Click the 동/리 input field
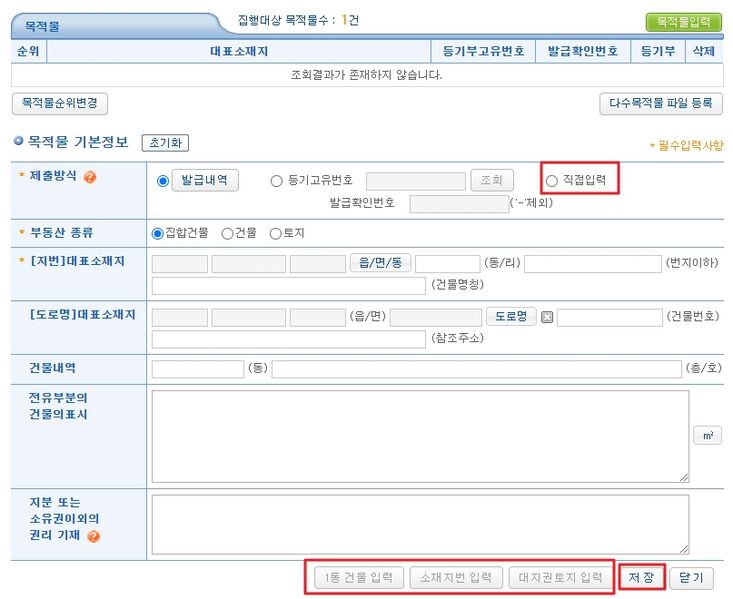The height and width of the screenshot is (599, 733). click(x=447, y=264)
